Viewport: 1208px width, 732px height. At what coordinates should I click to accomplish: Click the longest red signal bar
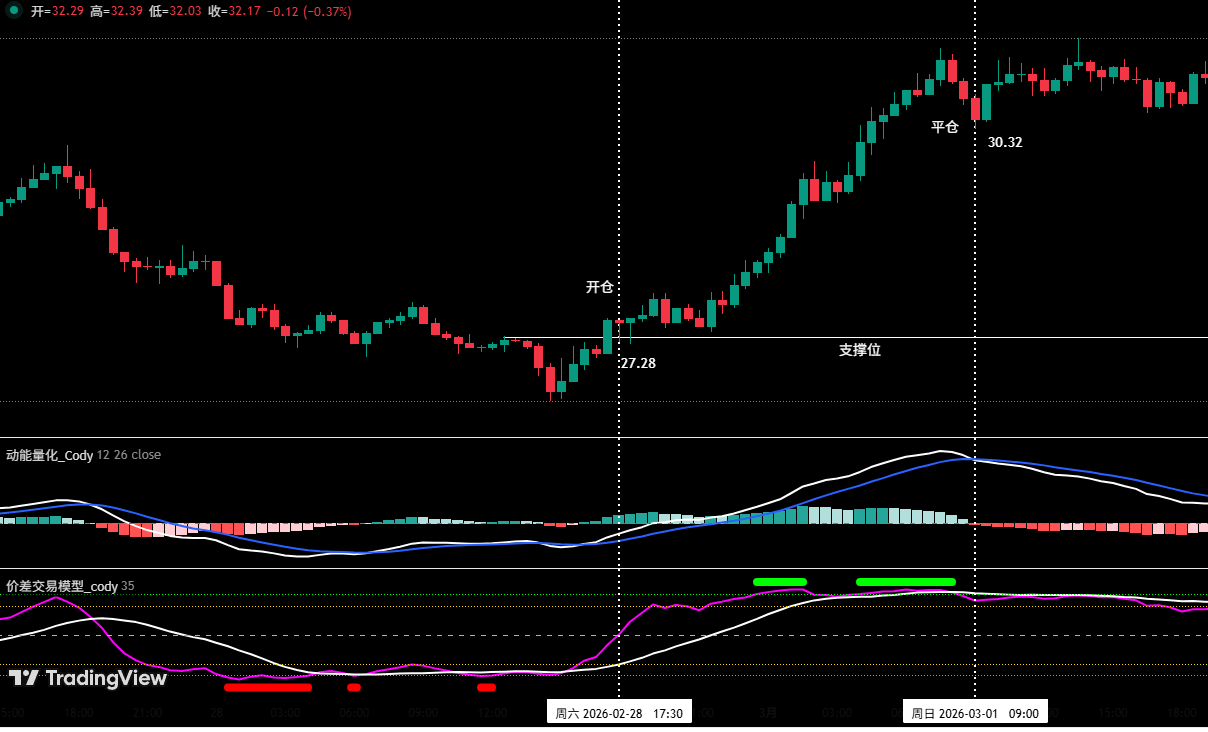tap(267, 687)
